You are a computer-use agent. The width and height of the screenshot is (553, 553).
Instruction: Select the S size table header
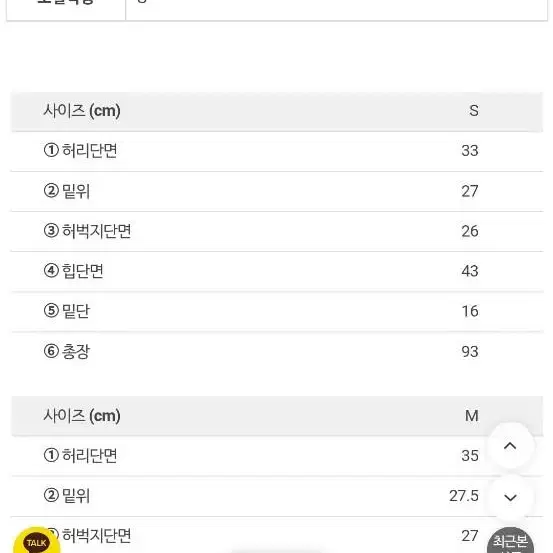coord(277,111)
